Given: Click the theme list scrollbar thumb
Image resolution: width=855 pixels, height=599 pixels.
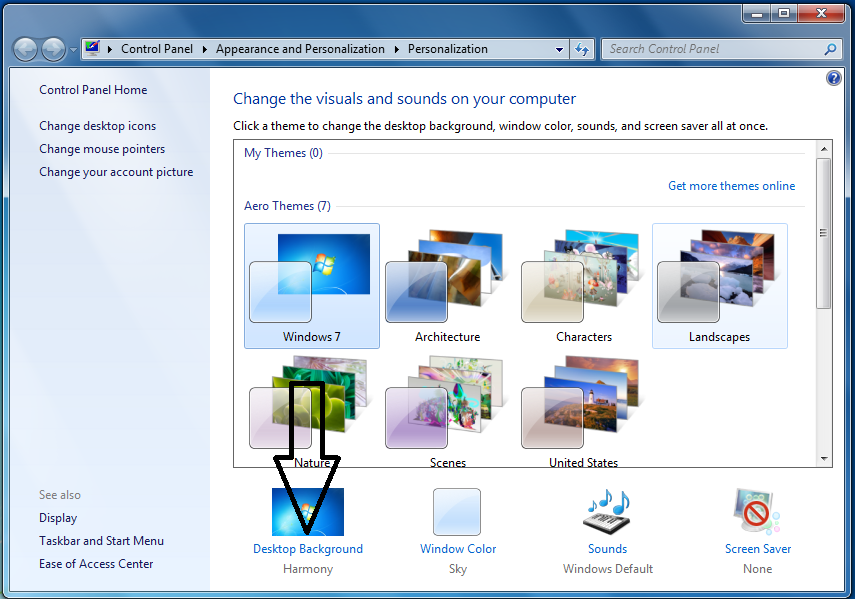Looking at the screenshot, I should tap(824, 233).
